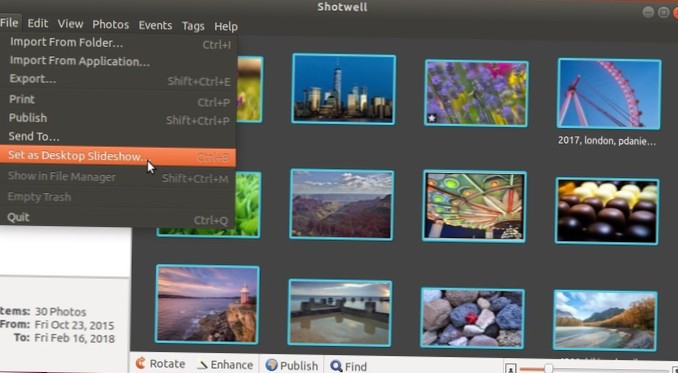The image size is (678, 373).
Task: Select the purple flowers photo
Action: tap(476, 93)
